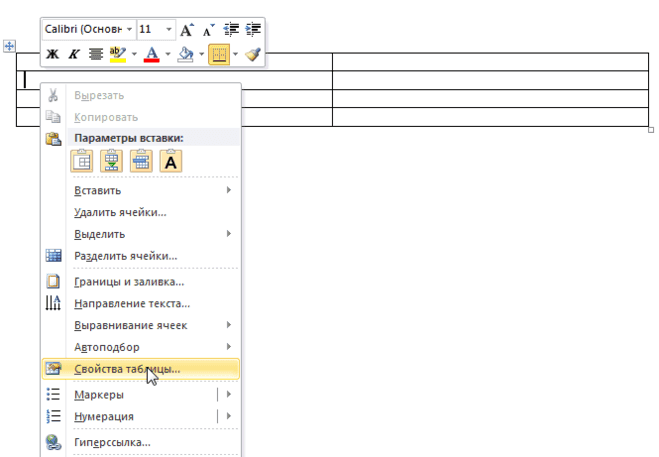
Task: Open the font size 11 dropdown
Action: tap(156, 31)
